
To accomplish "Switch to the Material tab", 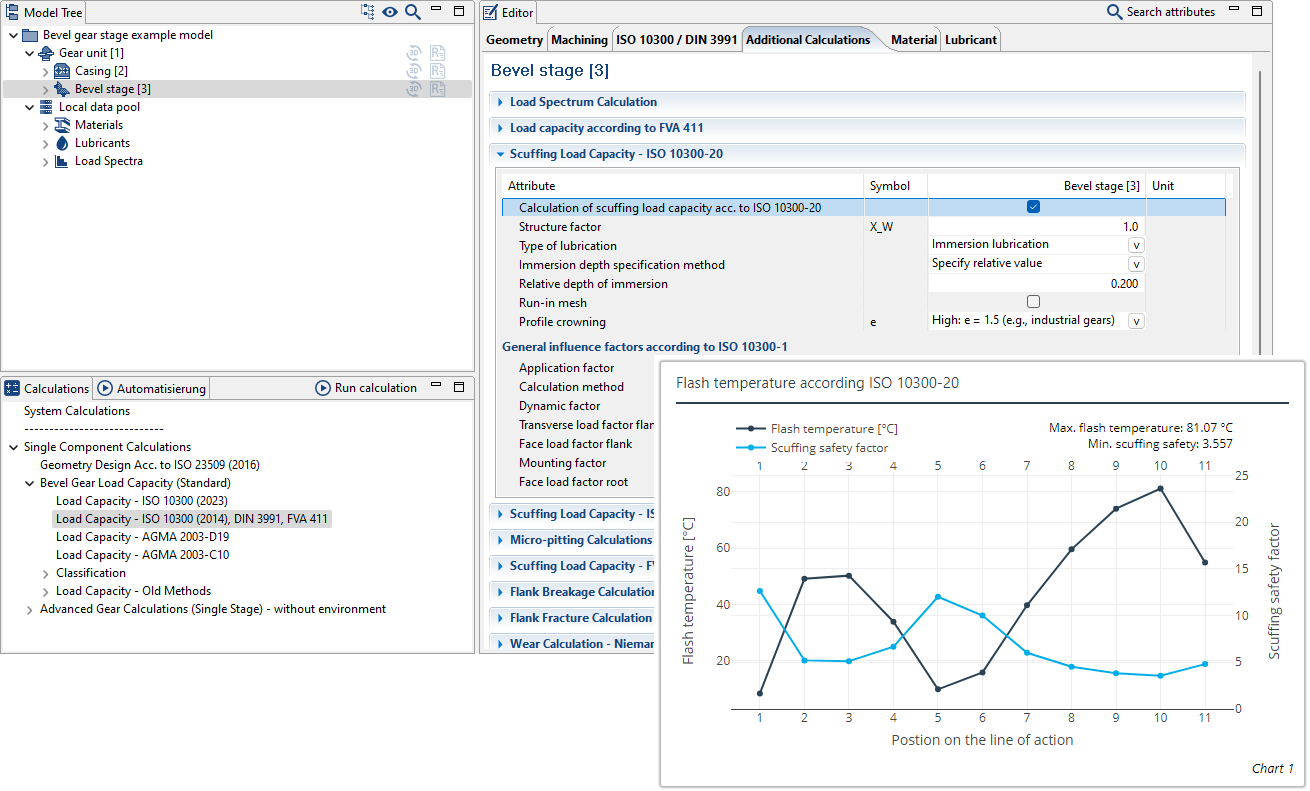I will [913, 39].
